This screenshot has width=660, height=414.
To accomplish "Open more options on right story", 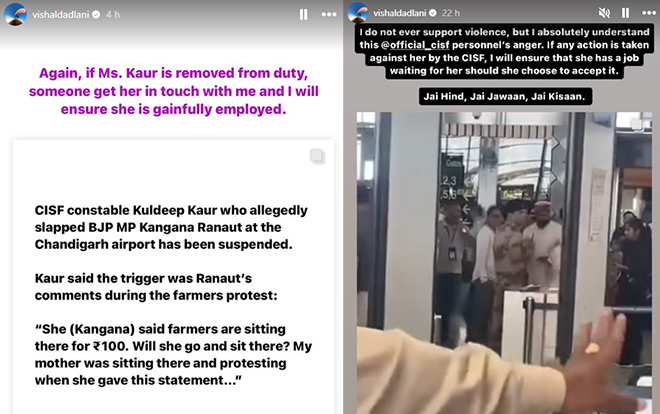I will 649,13.
